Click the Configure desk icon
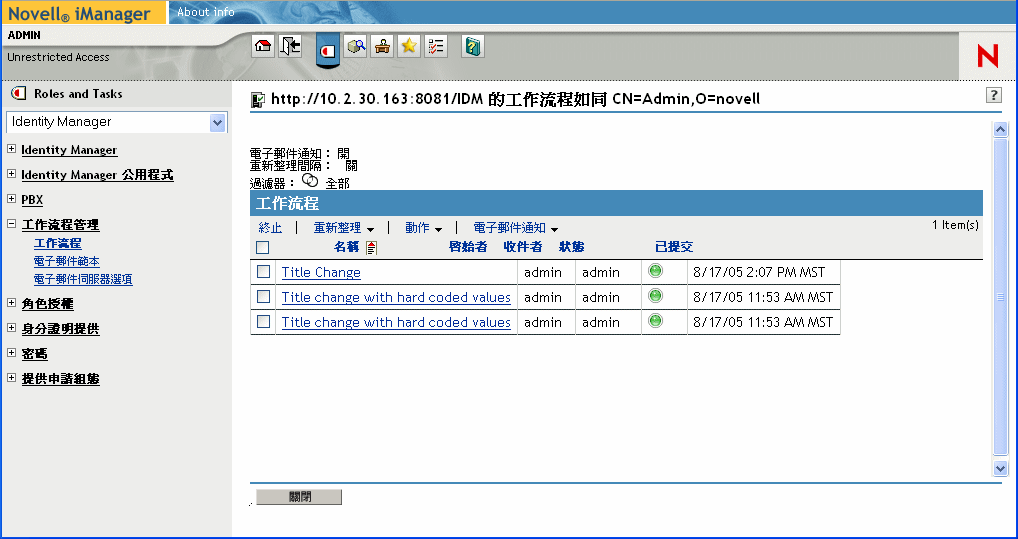Image resolution: width=1018 pixels, height=539 pixels. [x=382, y=46]
